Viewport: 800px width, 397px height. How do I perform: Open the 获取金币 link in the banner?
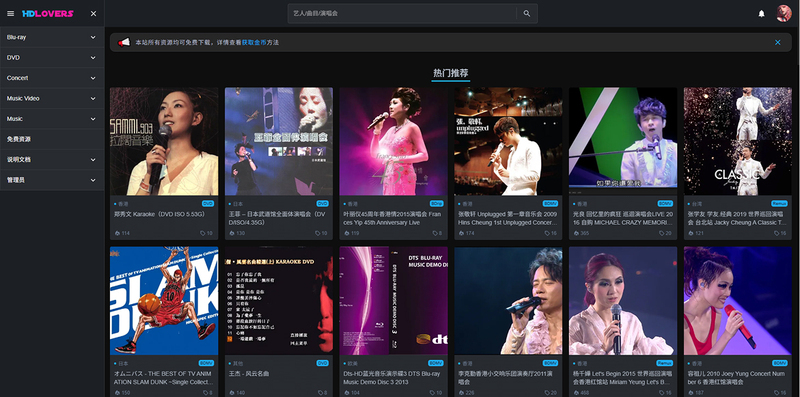pyautogui.click(x=254, y=43)
